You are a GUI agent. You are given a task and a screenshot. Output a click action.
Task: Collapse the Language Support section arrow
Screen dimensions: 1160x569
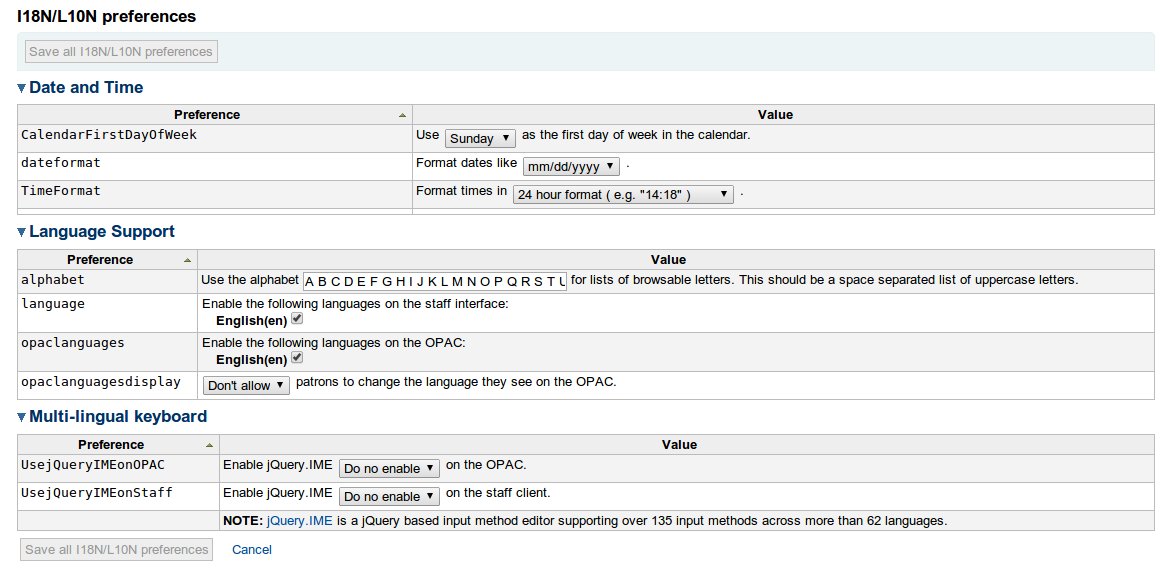click(22, 232)
